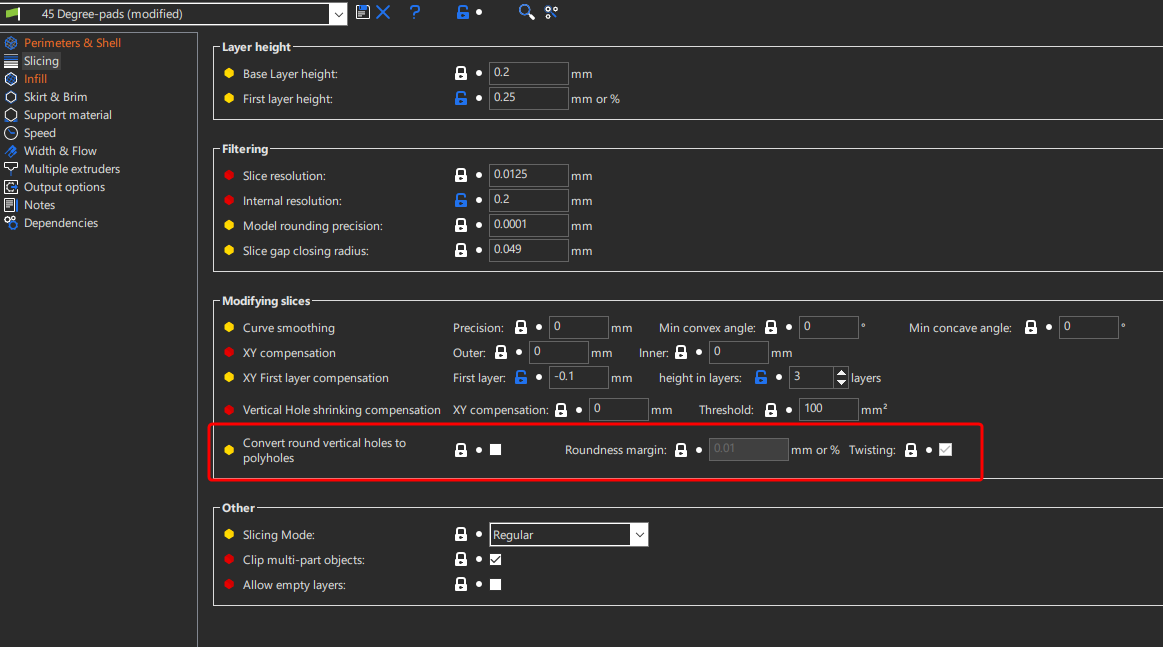Toggle the Twisting checkbox

(x=945, y=450)
